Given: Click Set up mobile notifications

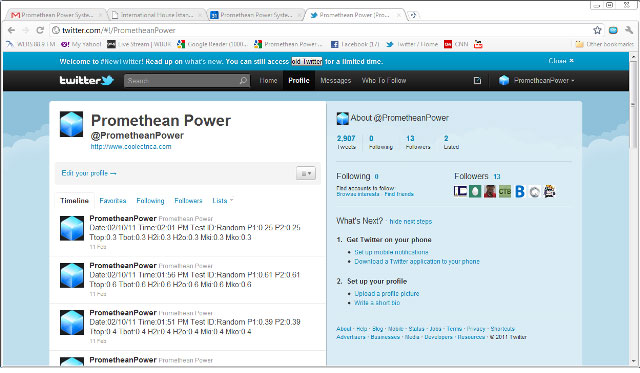Looking at the screenshot, I should 391,252.
